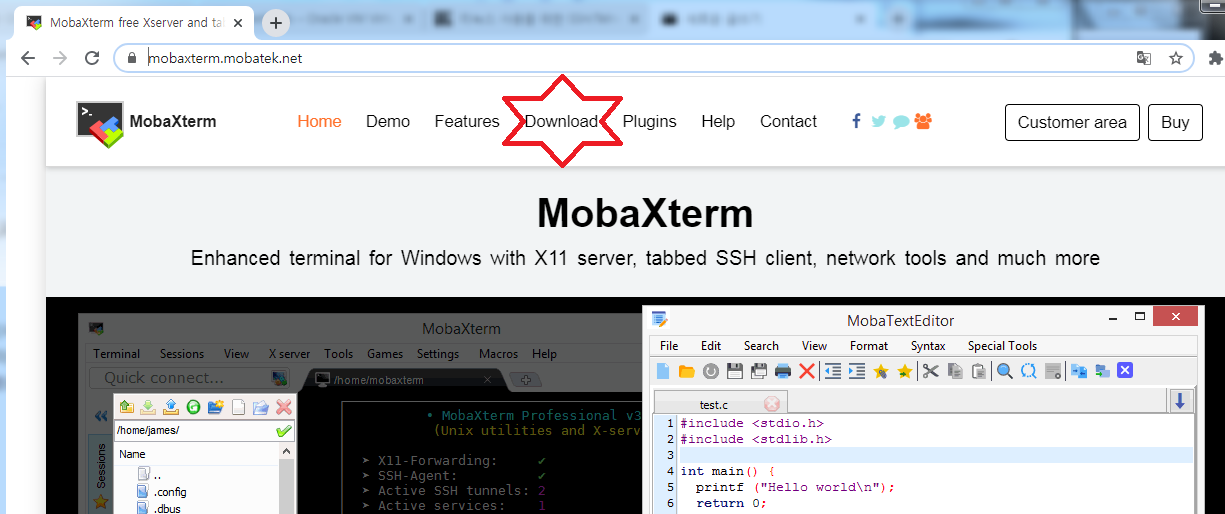Image resolution: width=1225 pixels, height=514 pixels.
Task: Open the Features page link
Action: 467,122
